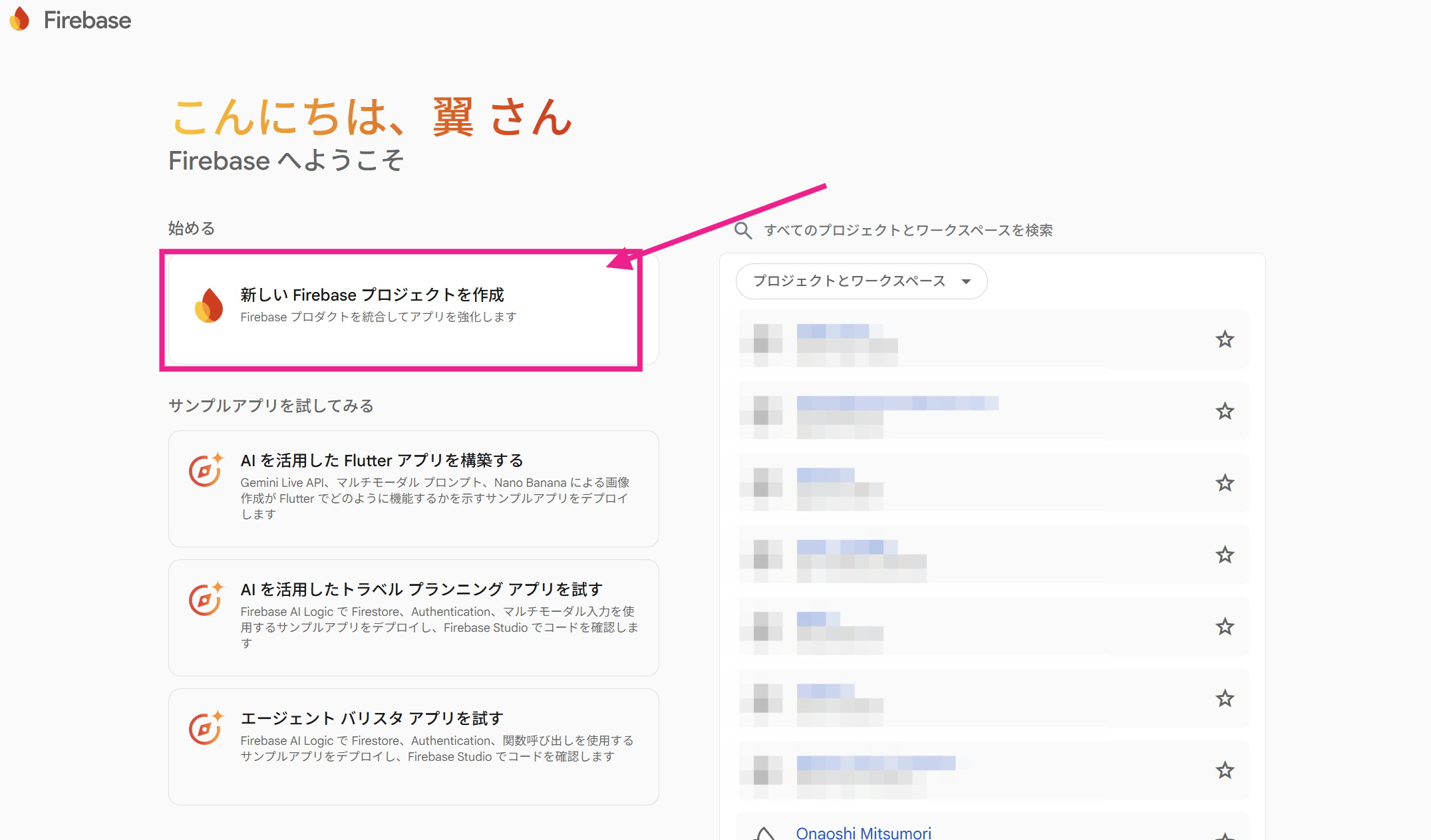Image resolution: width=1431 pixels, height=840 pixels.
Task: Click compass icon on Flutter app card
Action: coord(206,470)
